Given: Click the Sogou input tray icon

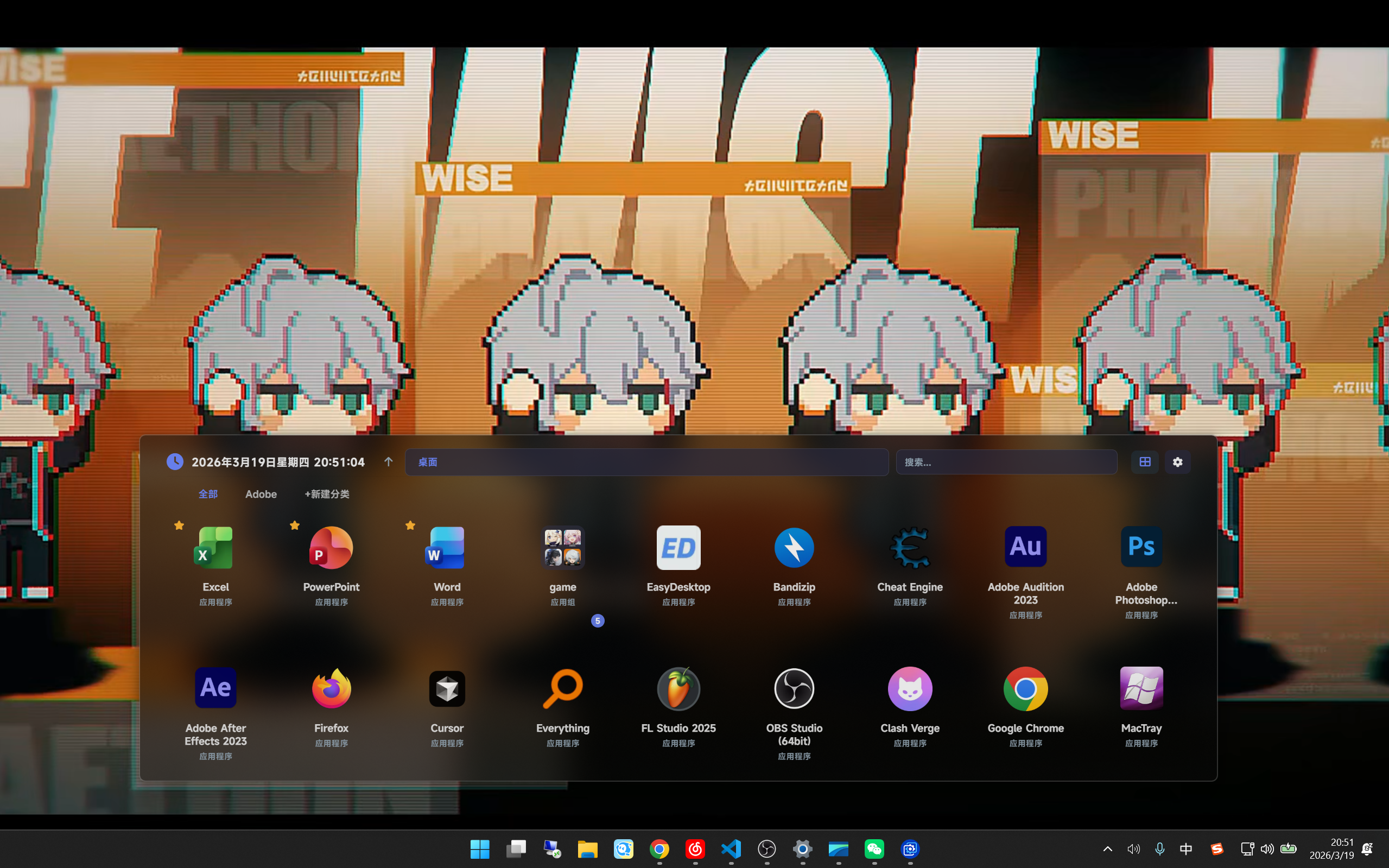Looking at the screenshot, I should (1217, 849).
